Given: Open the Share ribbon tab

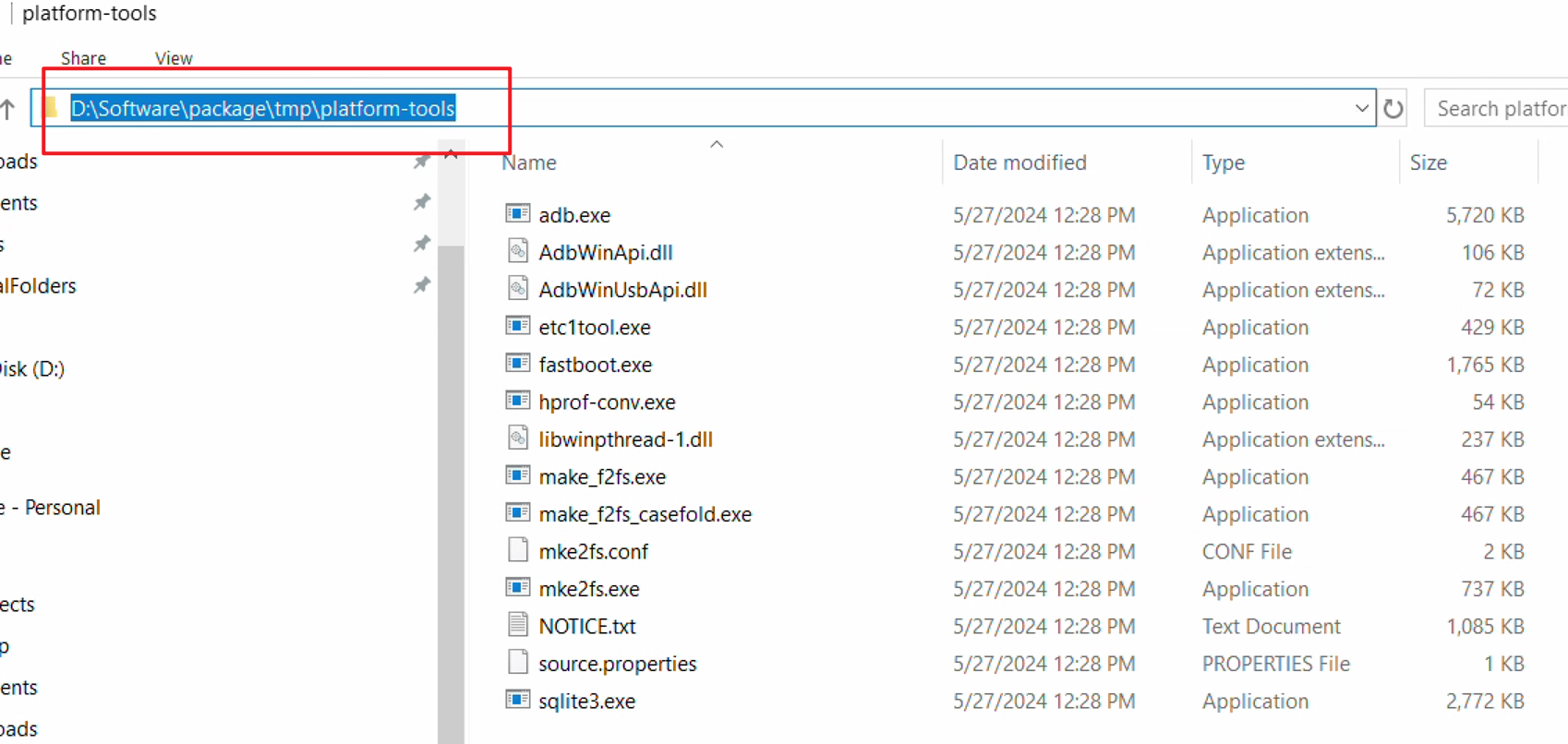Looking at the screenshot, I should tap(83, 58).
